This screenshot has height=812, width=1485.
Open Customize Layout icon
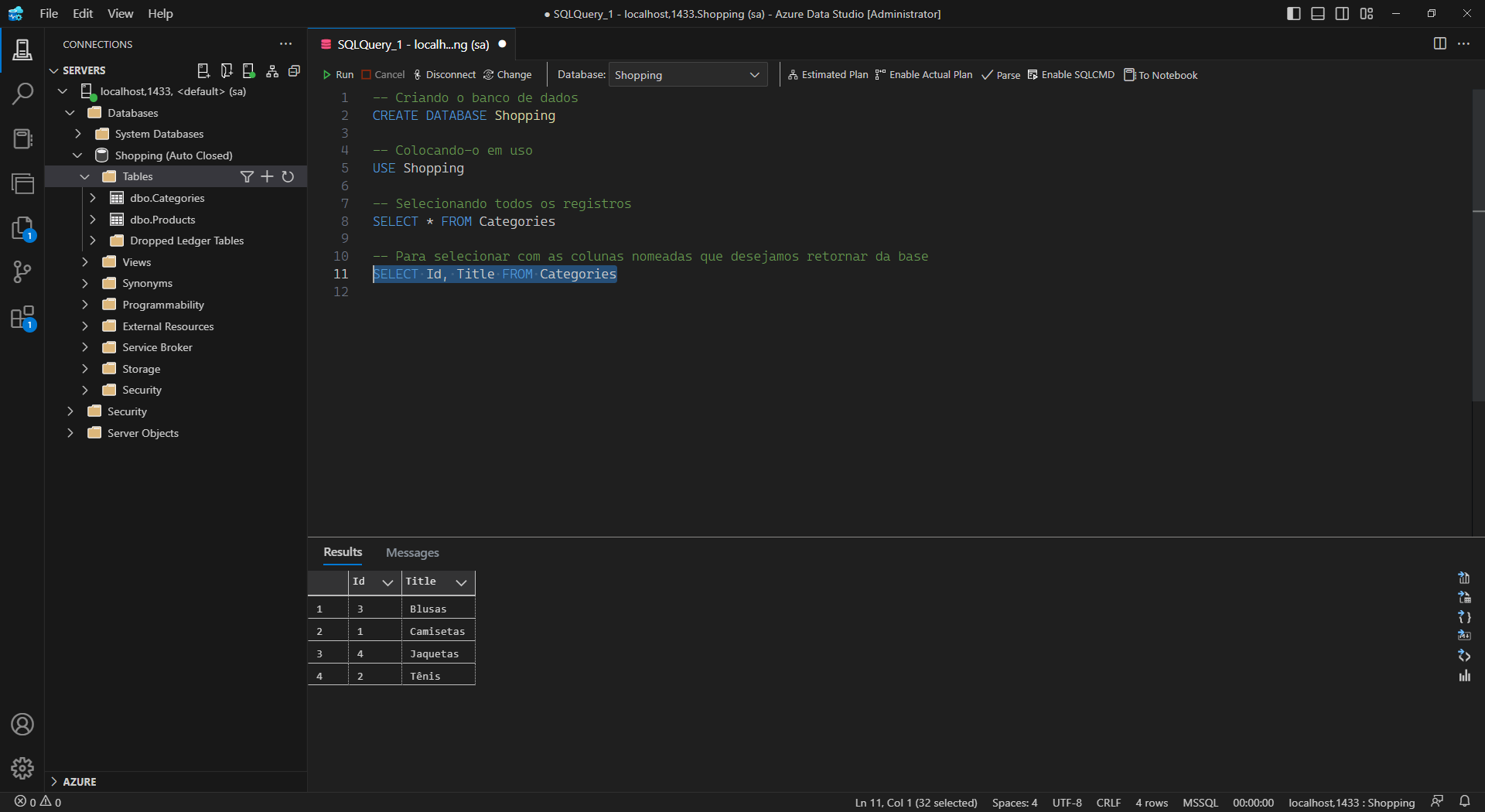click(x=1367, y=14)
